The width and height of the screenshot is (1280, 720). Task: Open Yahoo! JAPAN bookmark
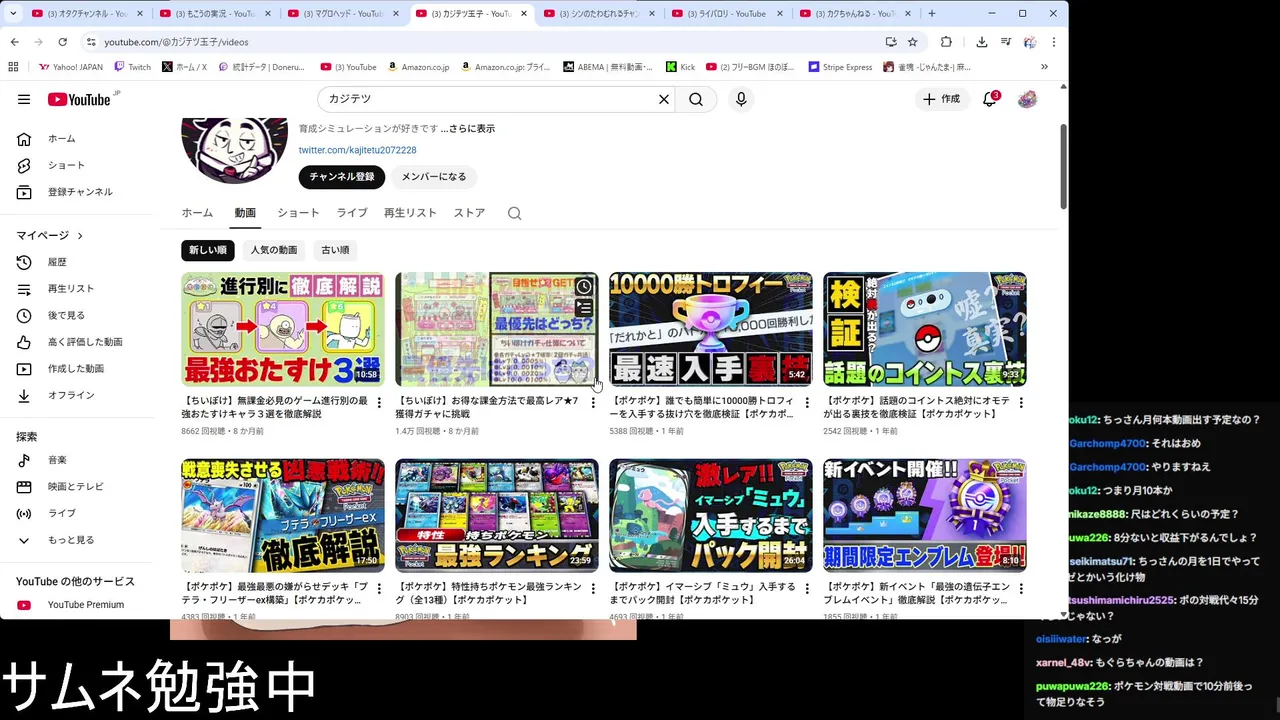(71, 67)
